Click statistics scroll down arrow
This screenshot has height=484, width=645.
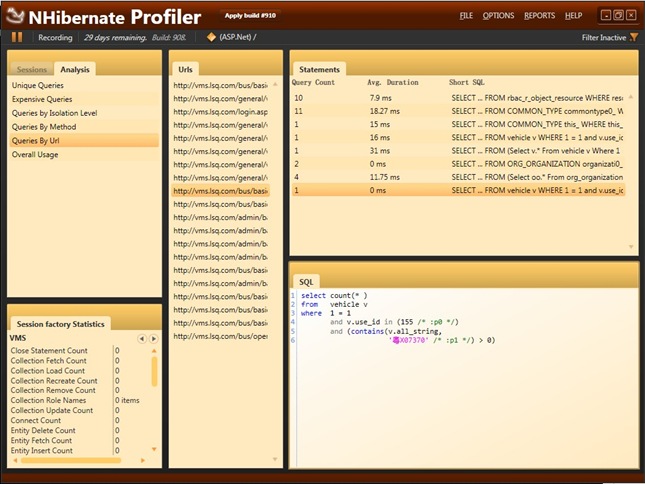[x=154, y=449]
